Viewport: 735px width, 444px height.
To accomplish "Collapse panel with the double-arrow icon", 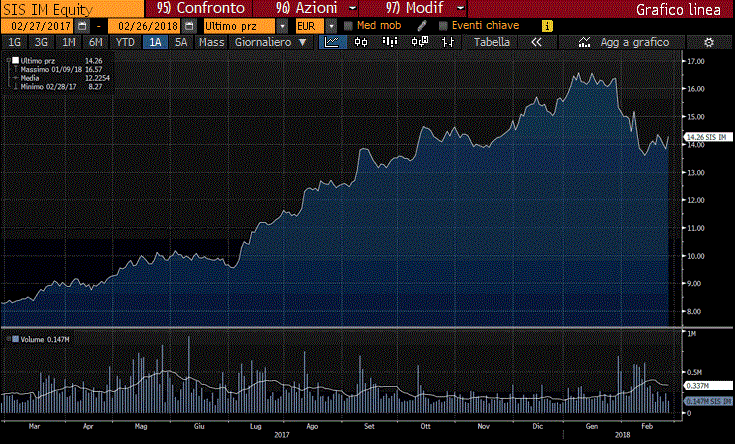I will click(x=536, y=42).
